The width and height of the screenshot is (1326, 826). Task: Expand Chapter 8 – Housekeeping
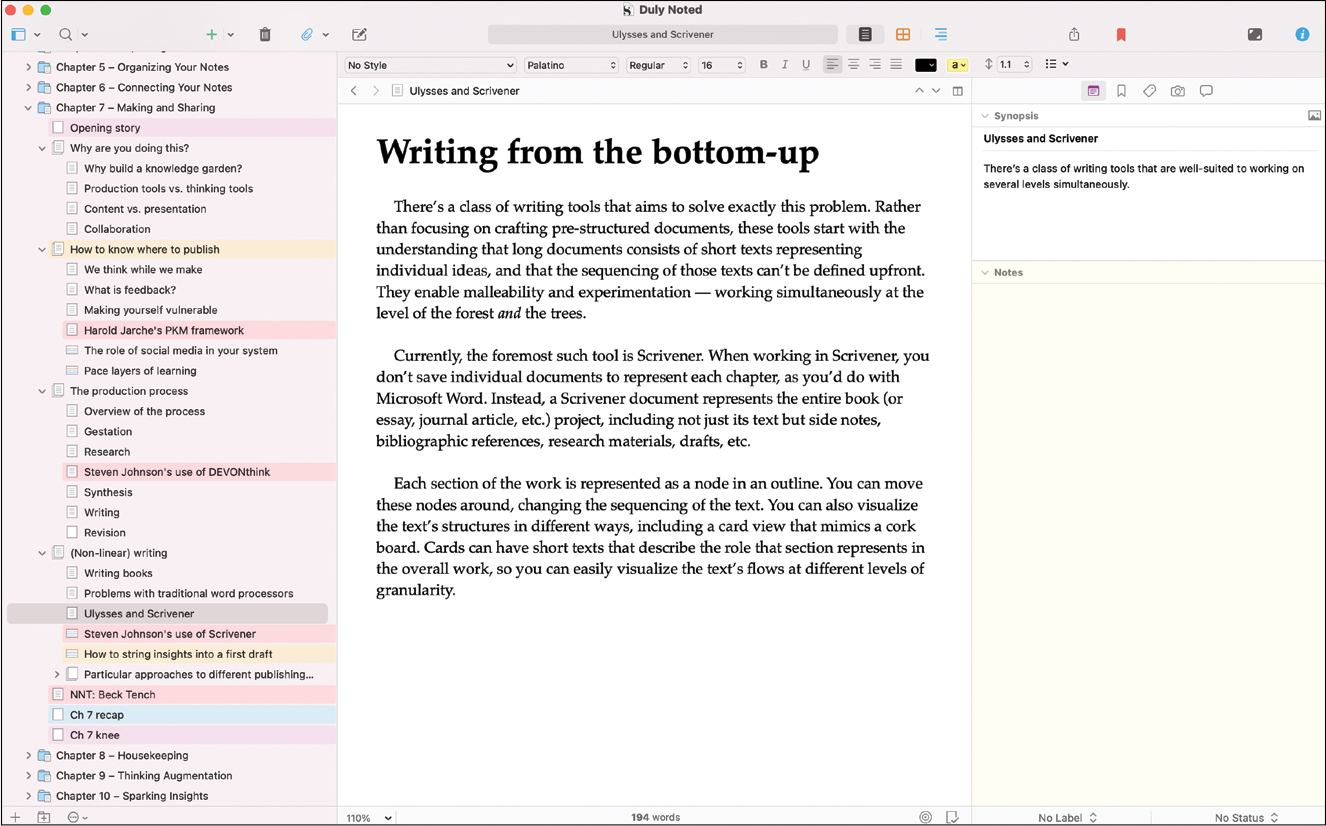pos(28,755)
